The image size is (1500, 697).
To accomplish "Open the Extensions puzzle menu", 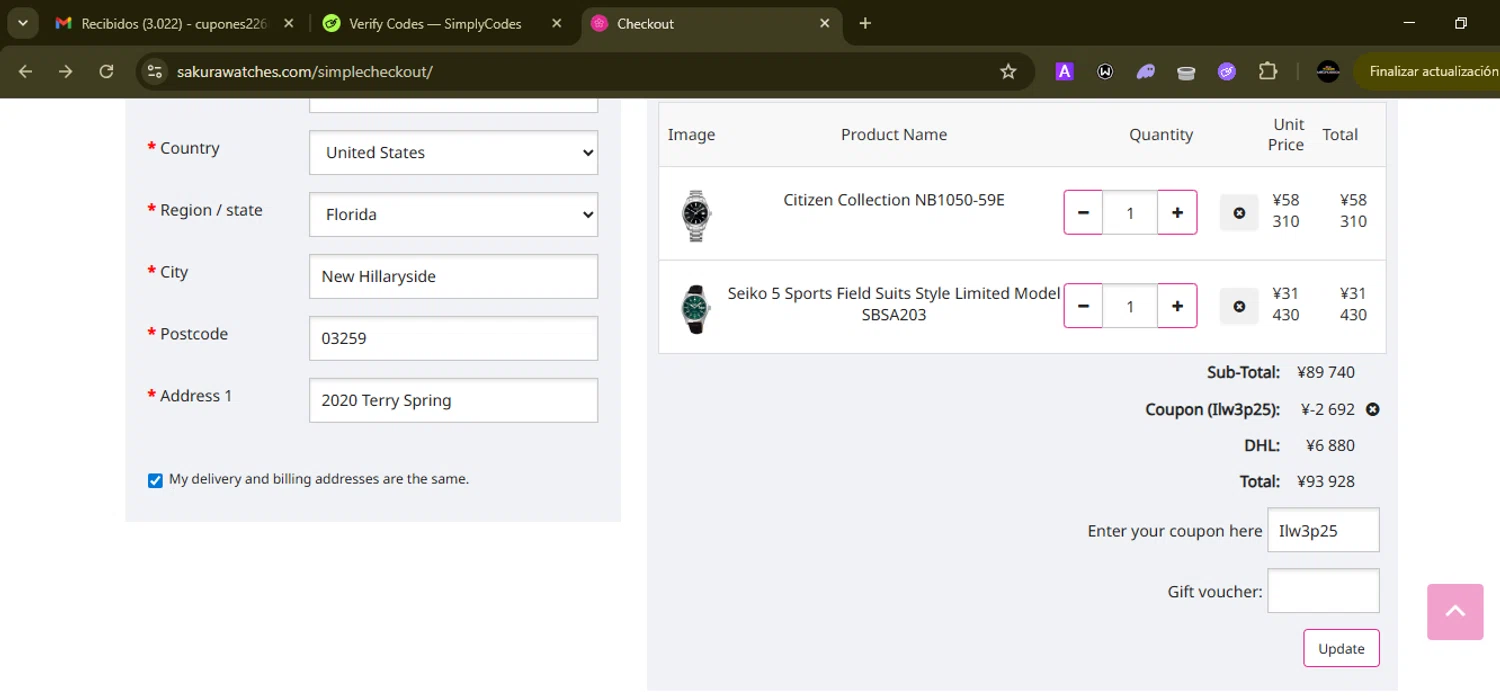I will tap(1268, 71).
